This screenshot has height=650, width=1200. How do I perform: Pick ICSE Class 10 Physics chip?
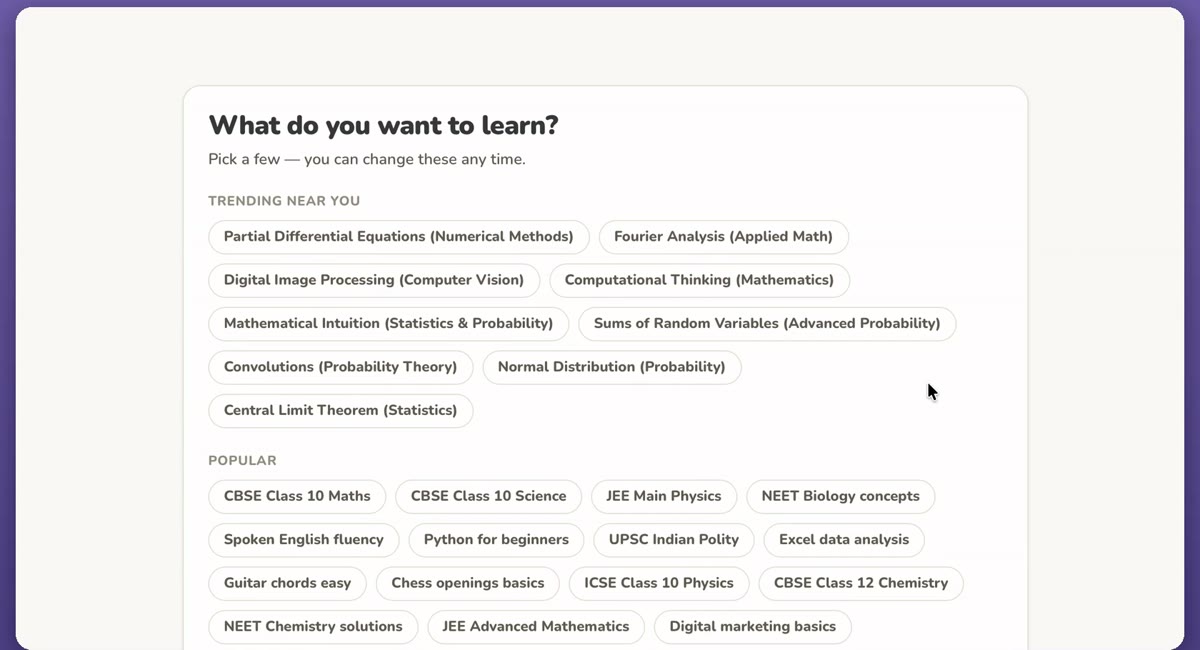point(659,583)
